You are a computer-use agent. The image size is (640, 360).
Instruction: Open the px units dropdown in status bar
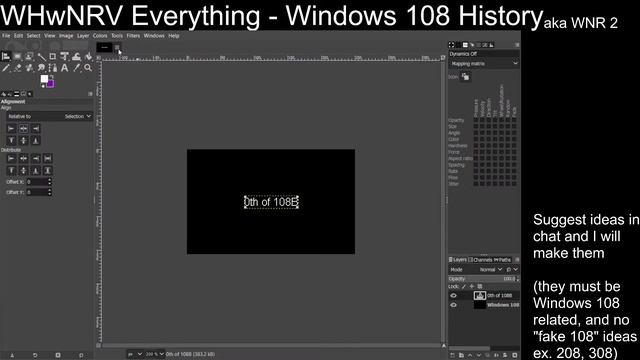coord(135,354)
